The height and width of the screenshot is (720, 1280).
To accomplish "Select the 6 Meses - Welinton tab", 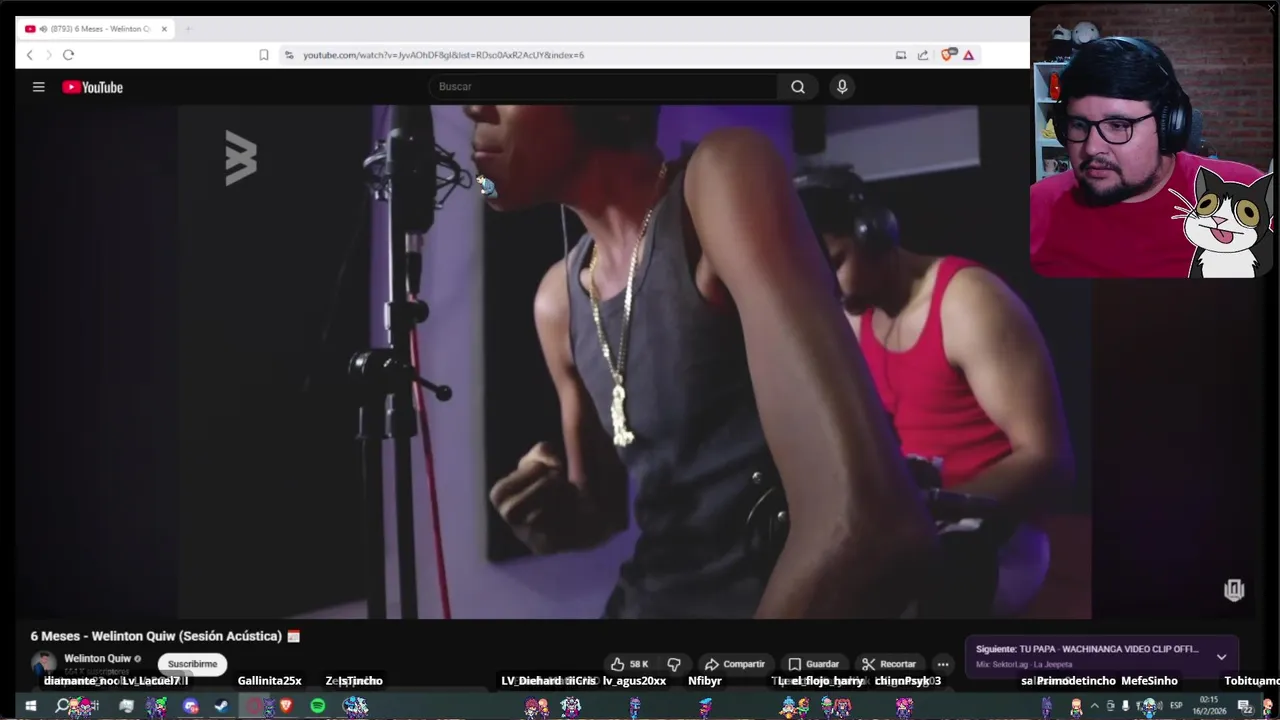I will click(97, 29).
